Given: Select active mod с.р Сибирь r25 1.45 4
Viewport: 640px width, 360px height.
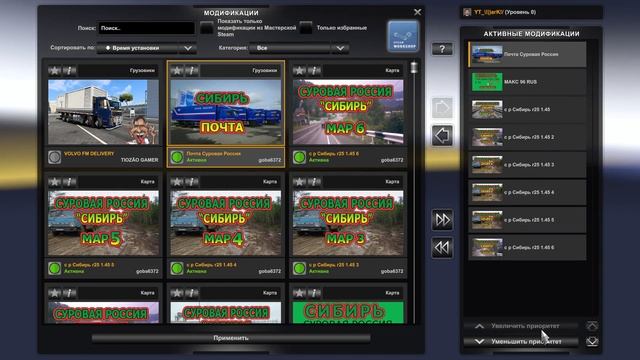Looking at the screenshot, I should (527, 192).
